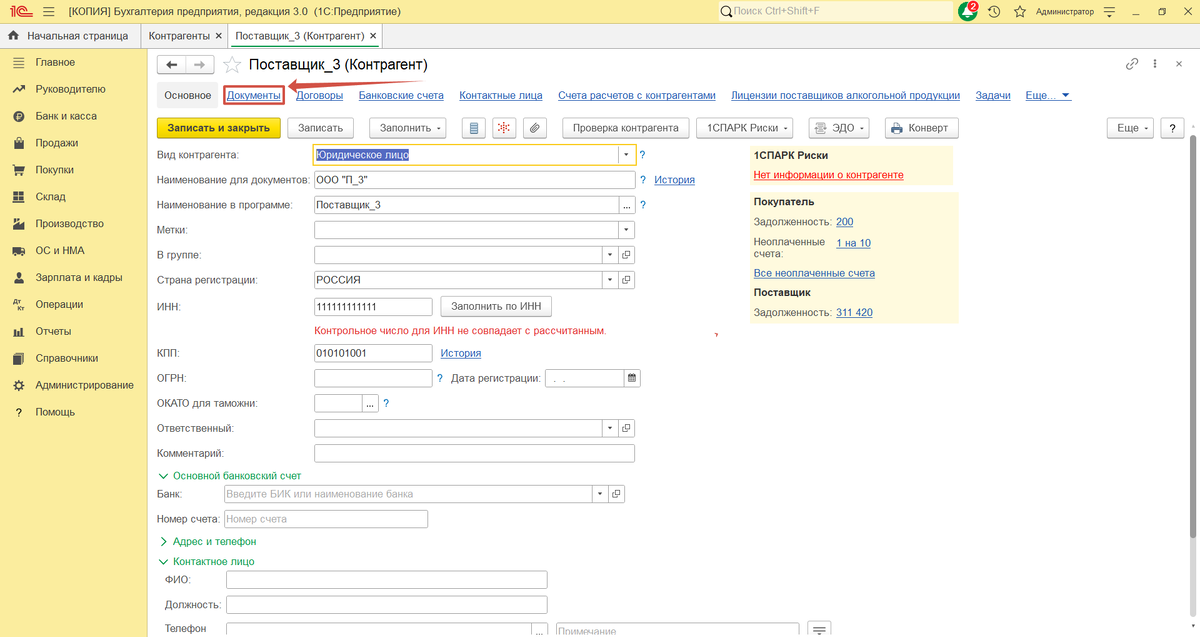Go forward with the right arrow

[x=200, y=64]
